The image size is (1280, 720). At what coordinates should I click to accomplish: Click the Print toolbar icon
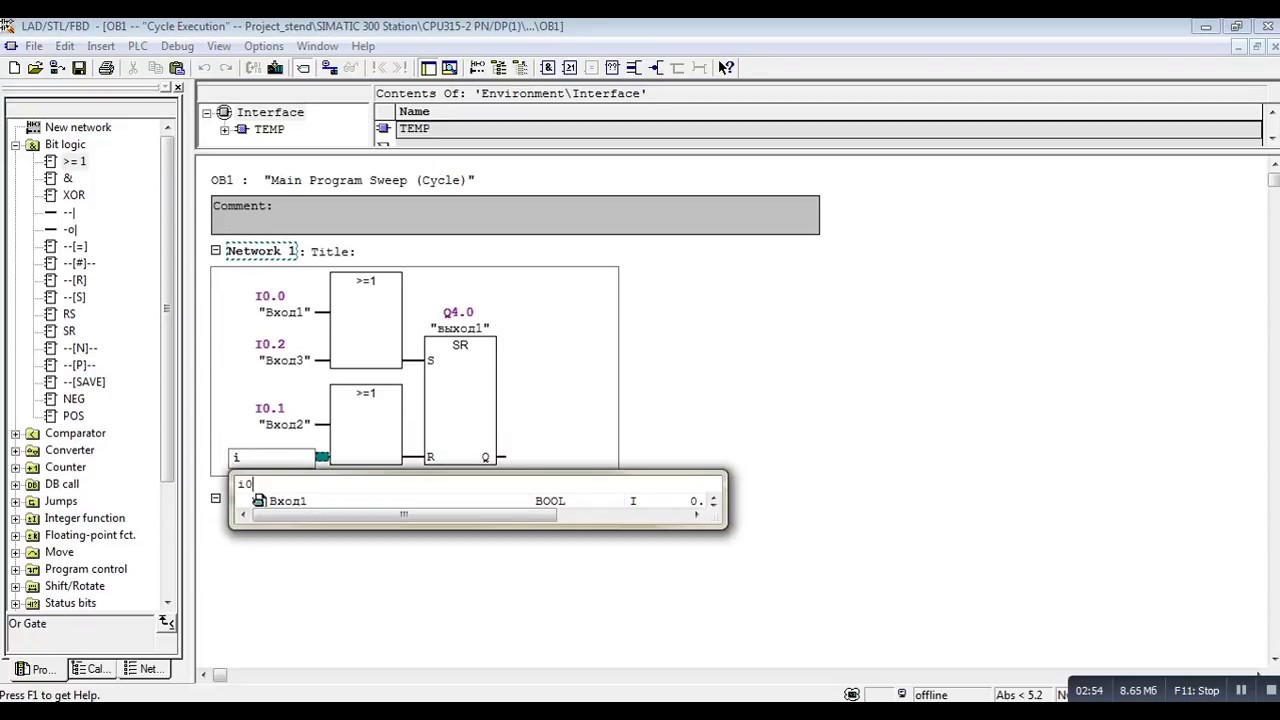pyautogui.click(x=106, y=68)
